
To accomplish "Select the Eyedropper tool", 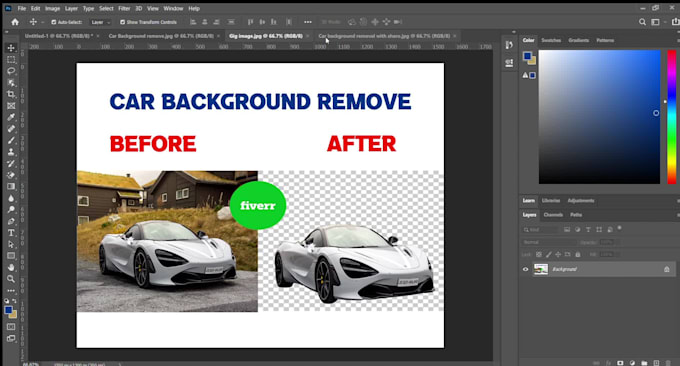I will click(x=11, y=117).
